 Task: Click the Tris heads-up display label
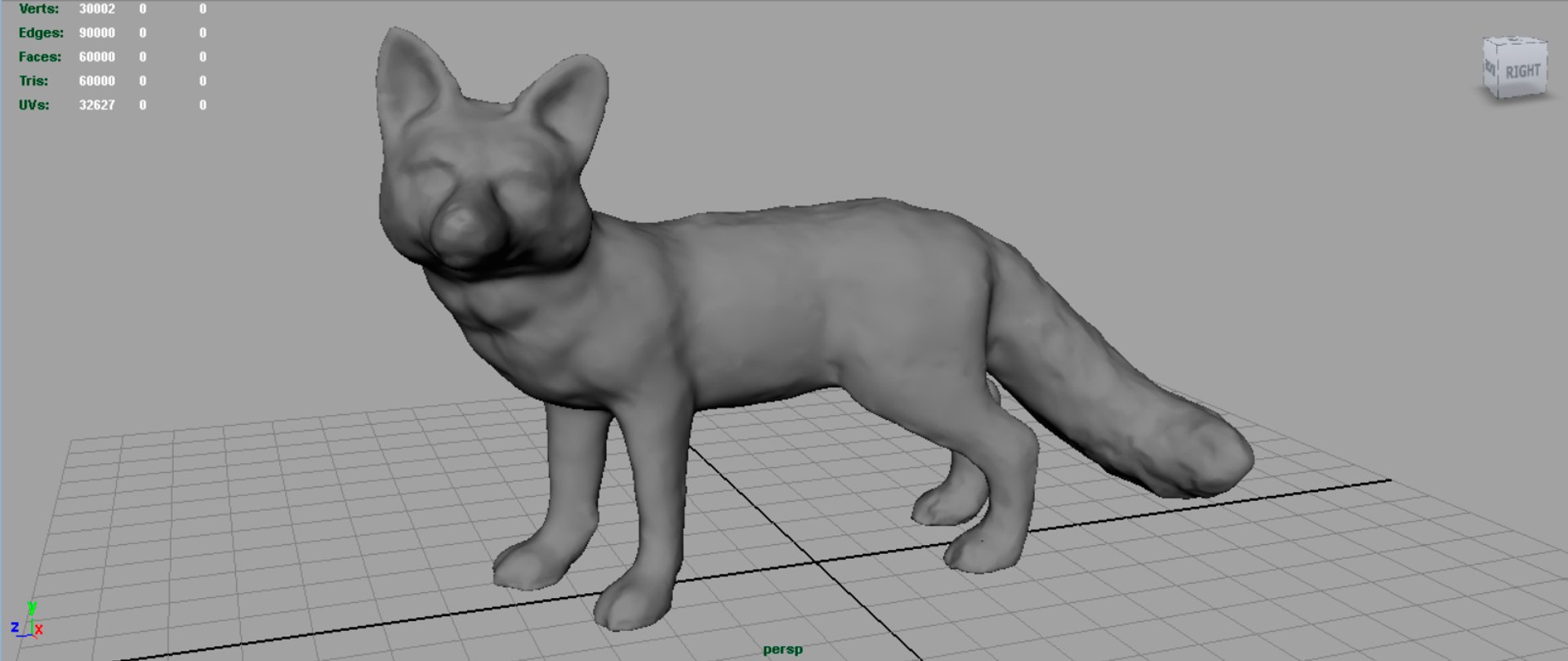[33, 81]
